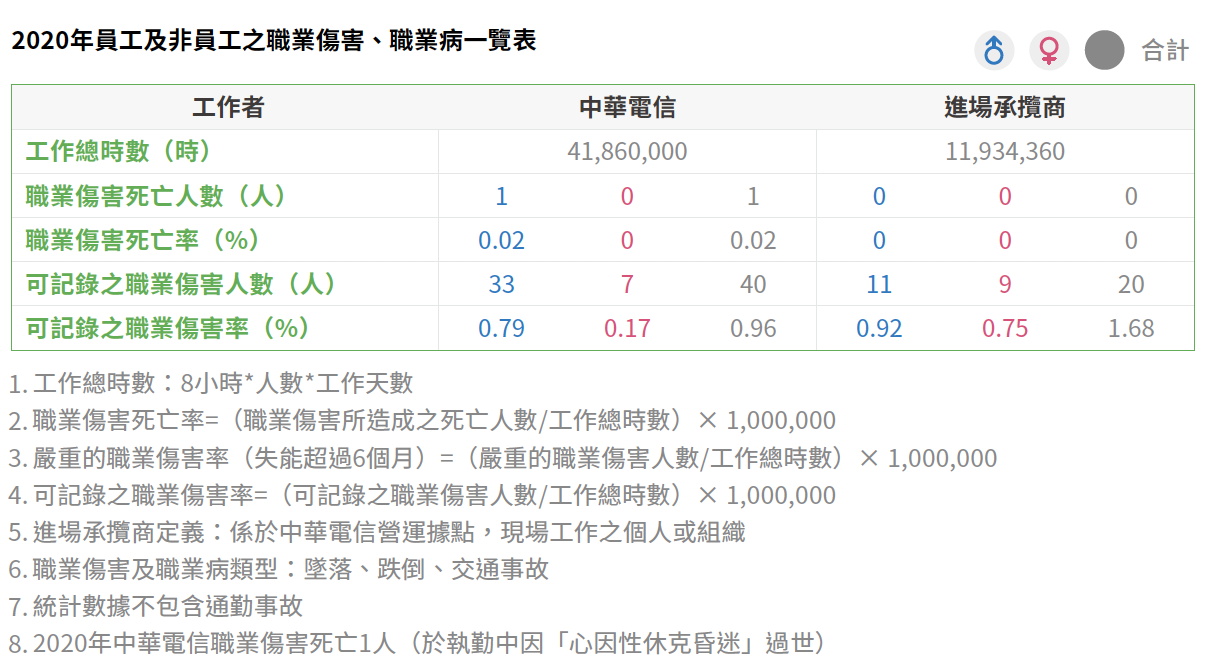Click the gray rate value 0.96

pyautogui.click(x=753, y=328)
